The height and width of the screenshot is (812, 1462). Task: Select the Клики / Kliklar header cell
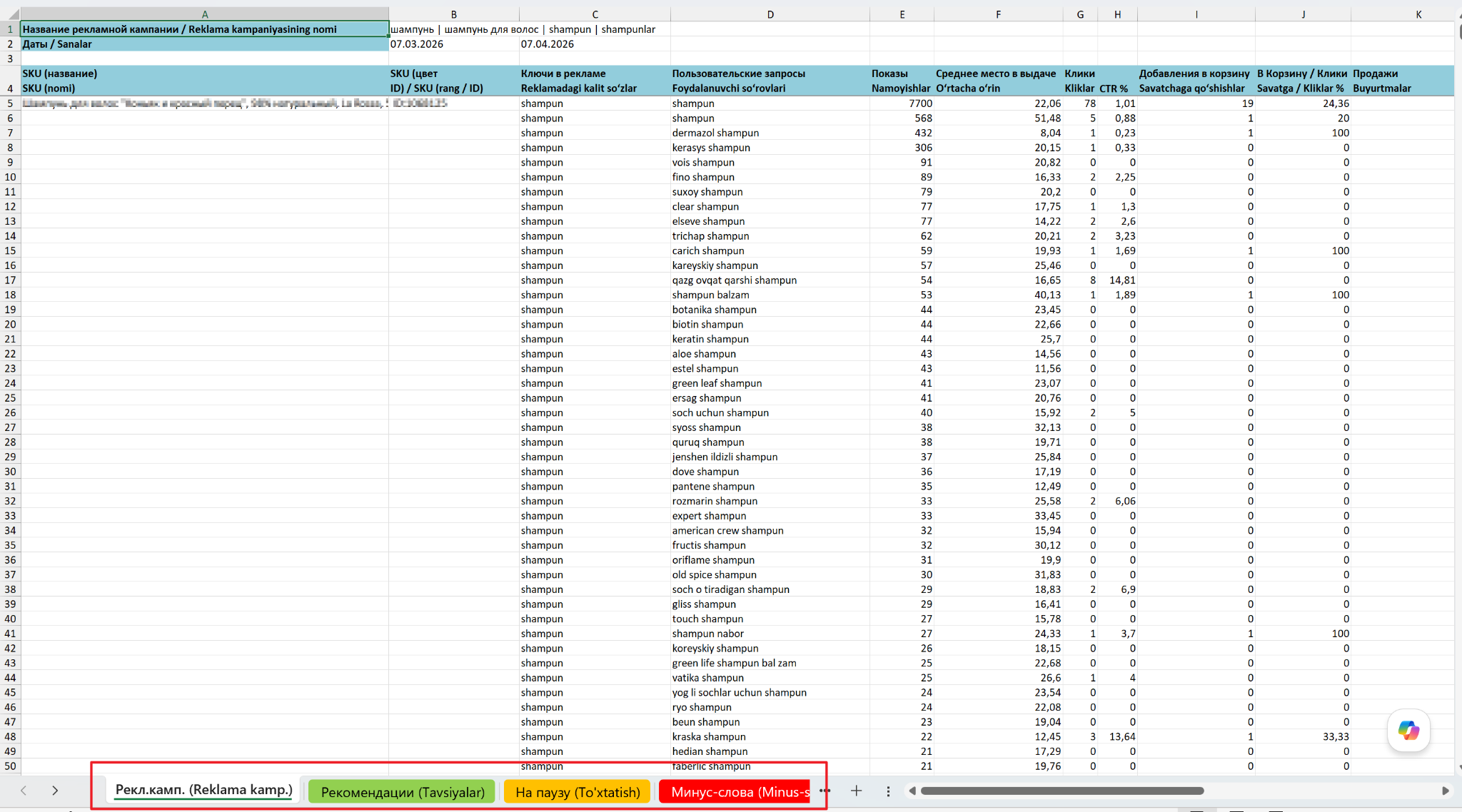pyautogui.click(x=1080, y=81)
